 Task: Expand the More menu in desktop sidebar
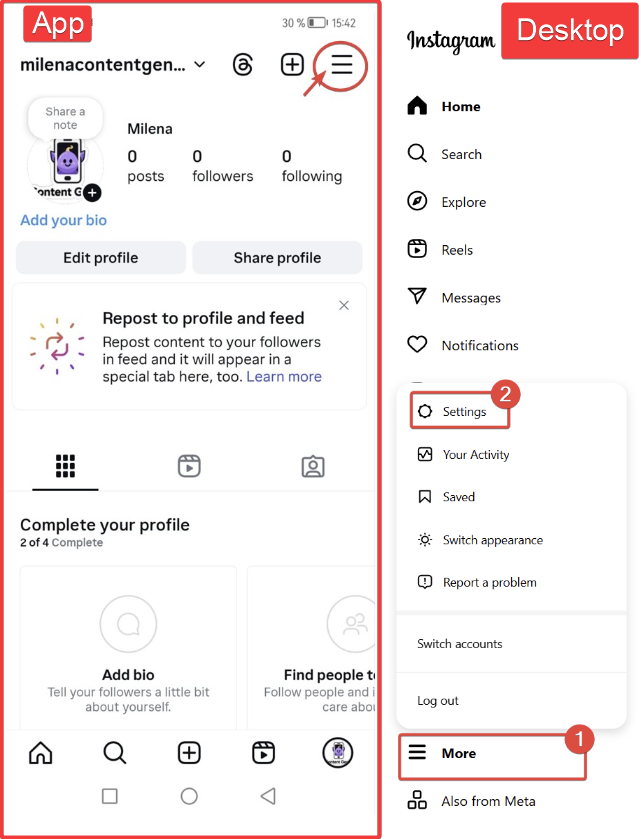[x=458, y=753]
